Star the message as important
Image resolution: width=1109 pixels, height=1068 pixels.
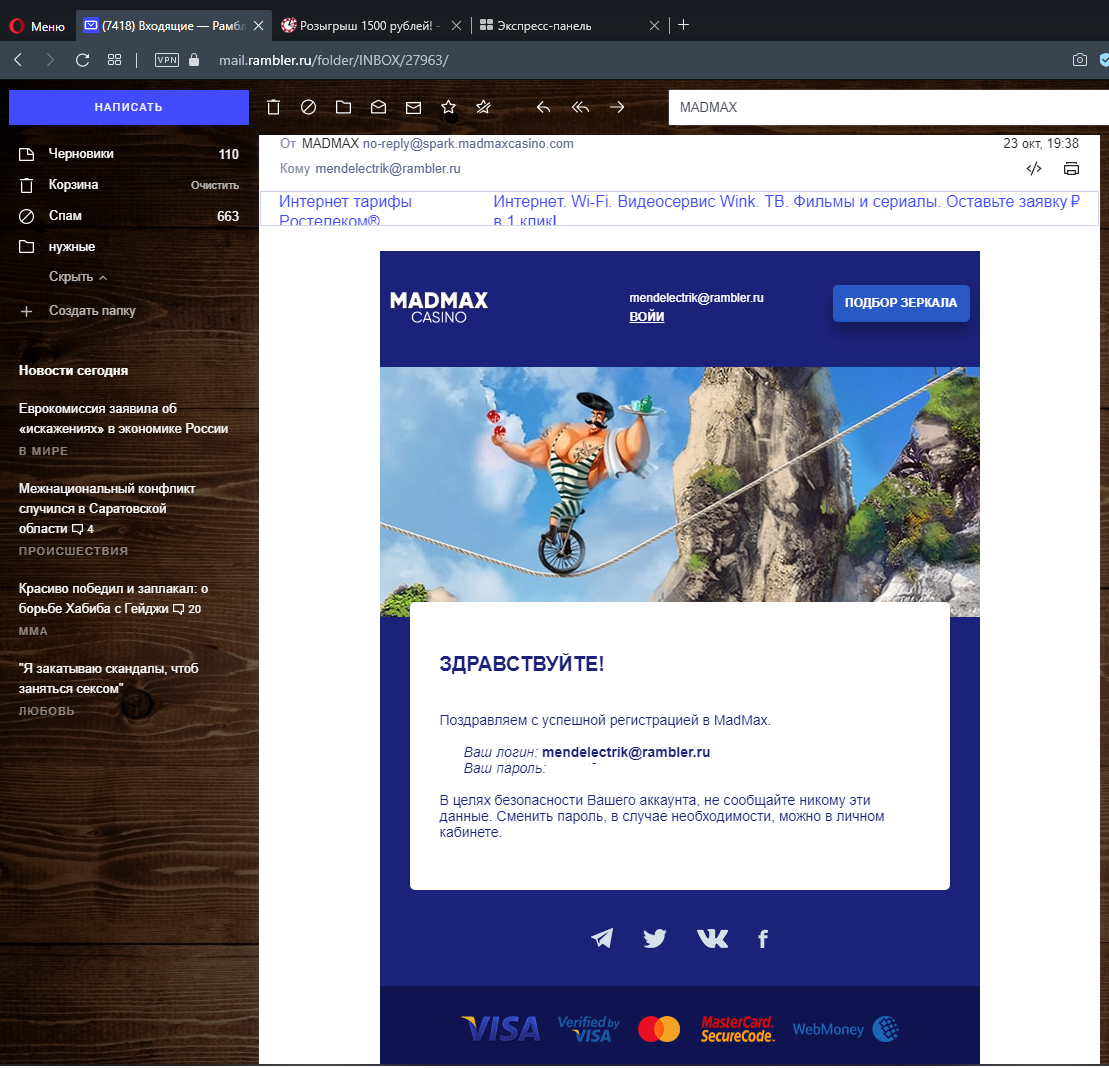pos(448,108)
